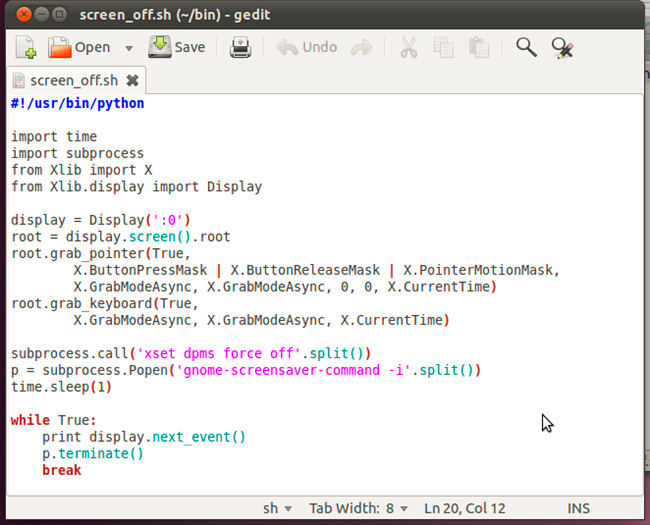
Task: Open the Find and Replace tool
Action: click(x=562, y=47)
